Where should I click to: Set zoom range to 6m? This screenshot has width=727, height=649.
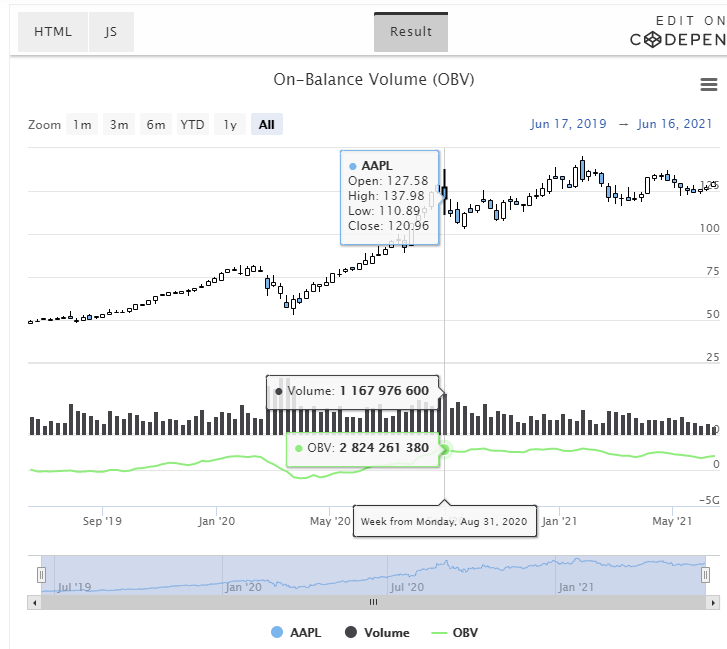pos(156,124)
